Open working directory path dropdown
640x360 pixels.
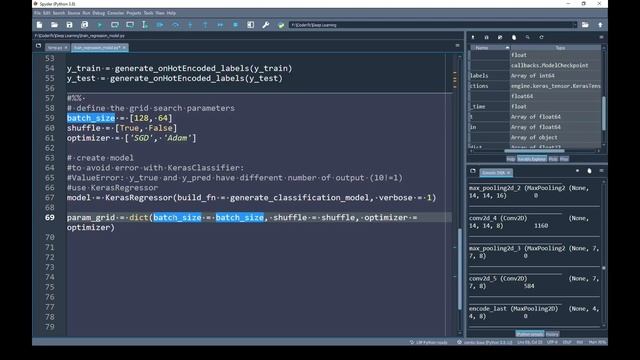(x=575, y=25)
